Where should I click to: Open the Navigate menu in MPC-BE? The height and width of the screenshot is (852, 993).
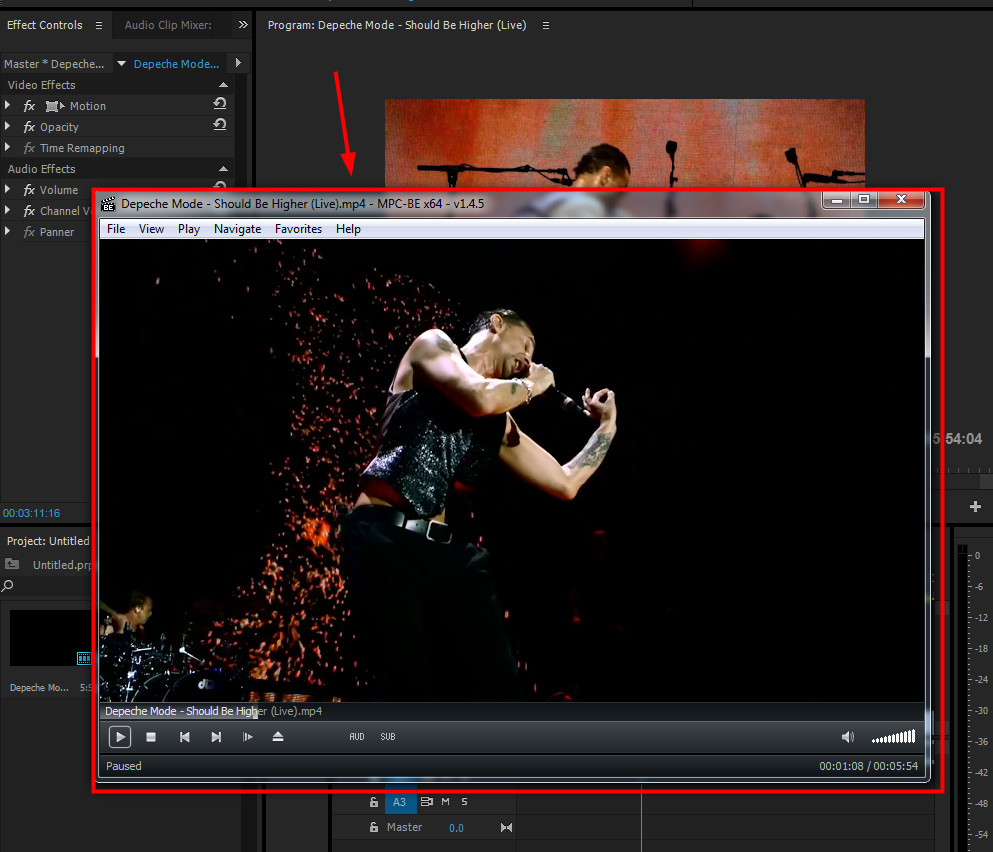pos(237,229)
